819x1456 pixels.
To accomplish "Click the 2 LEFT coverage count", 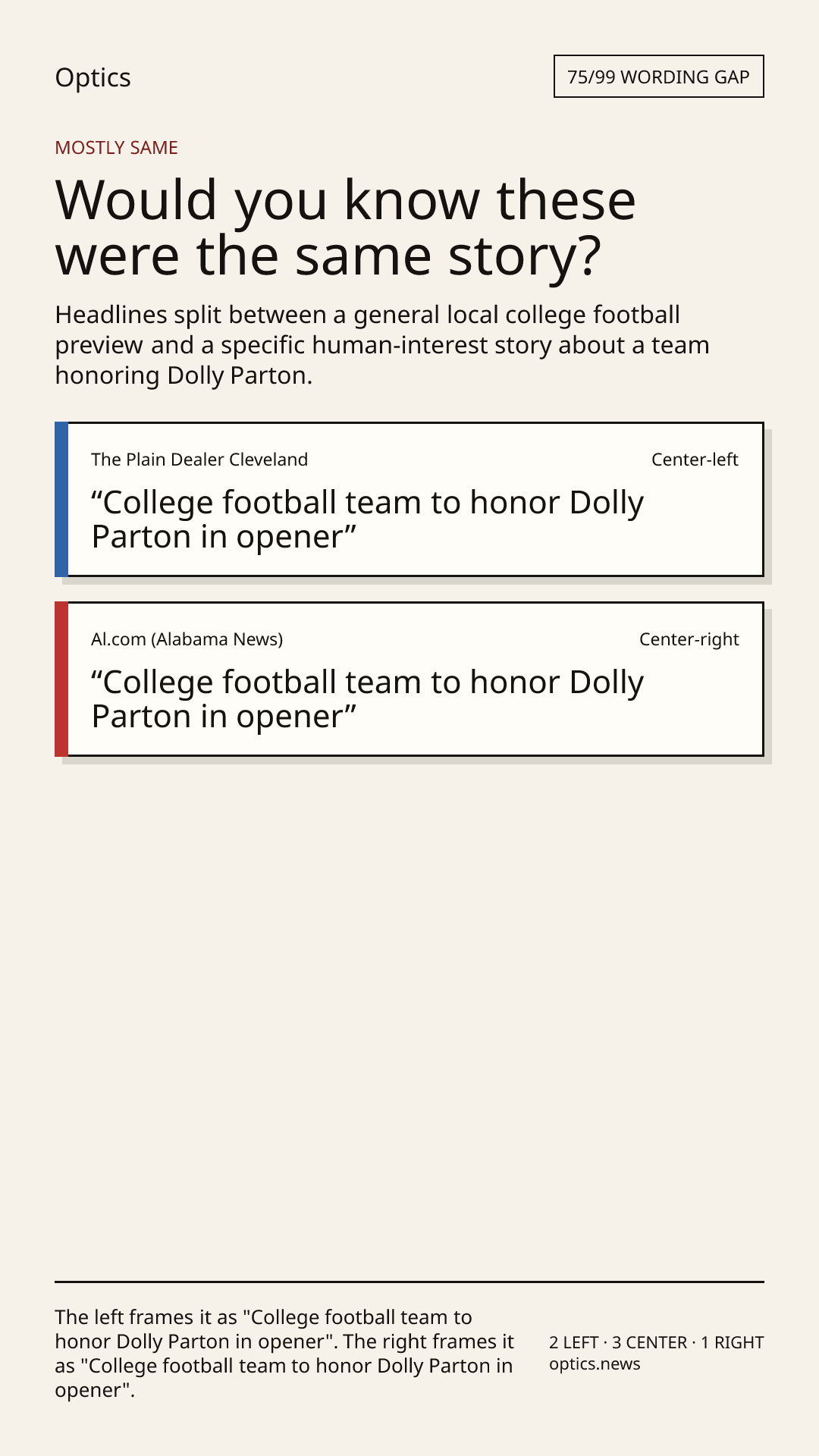I will [574, 1342].
